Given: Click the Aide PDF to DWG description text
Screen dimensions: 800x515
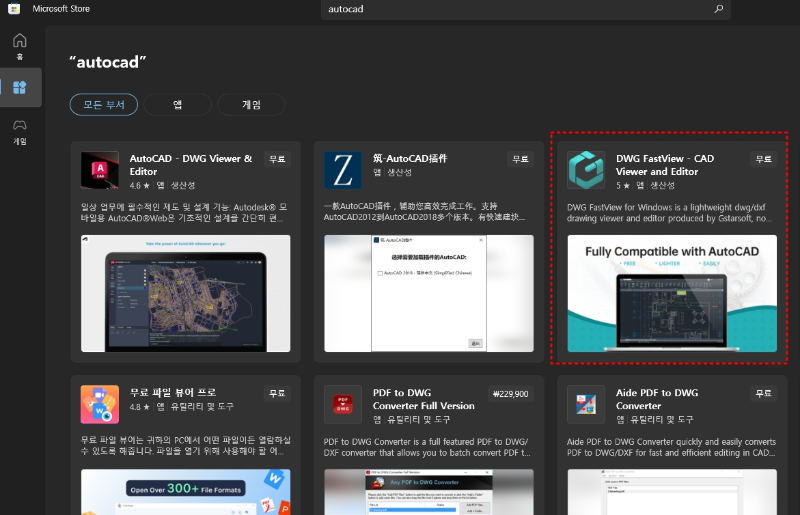Looking at the screenshot, I should click(671, 447).
